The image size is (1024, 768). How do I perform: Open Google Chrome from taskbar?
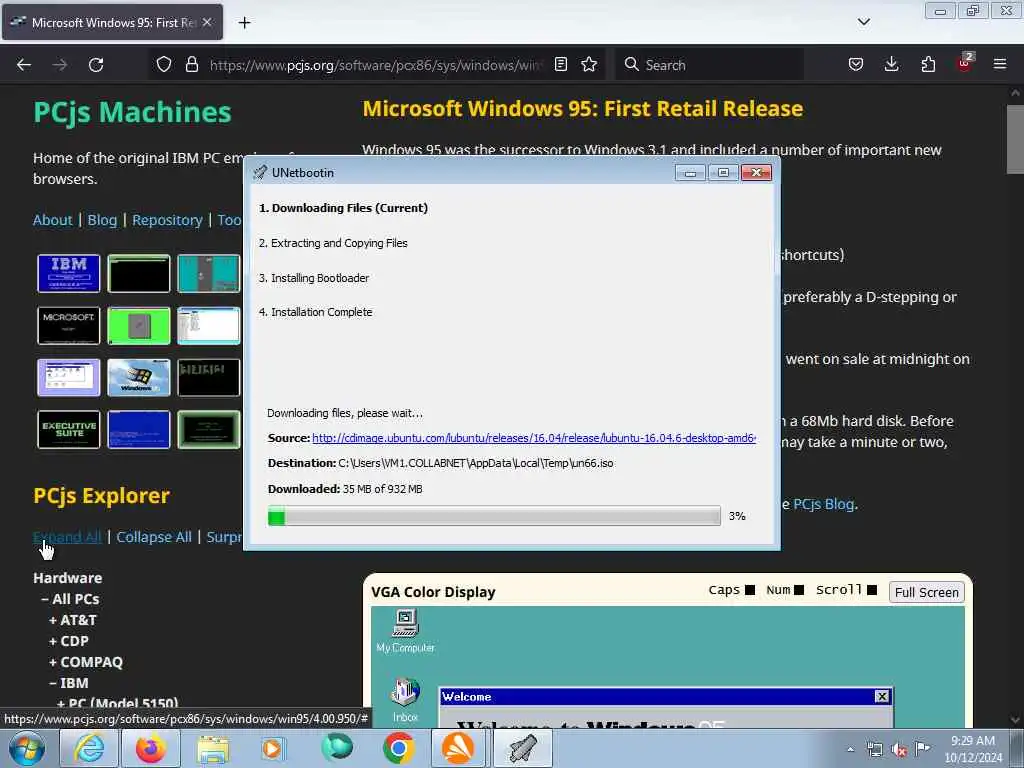coord(398,748)
